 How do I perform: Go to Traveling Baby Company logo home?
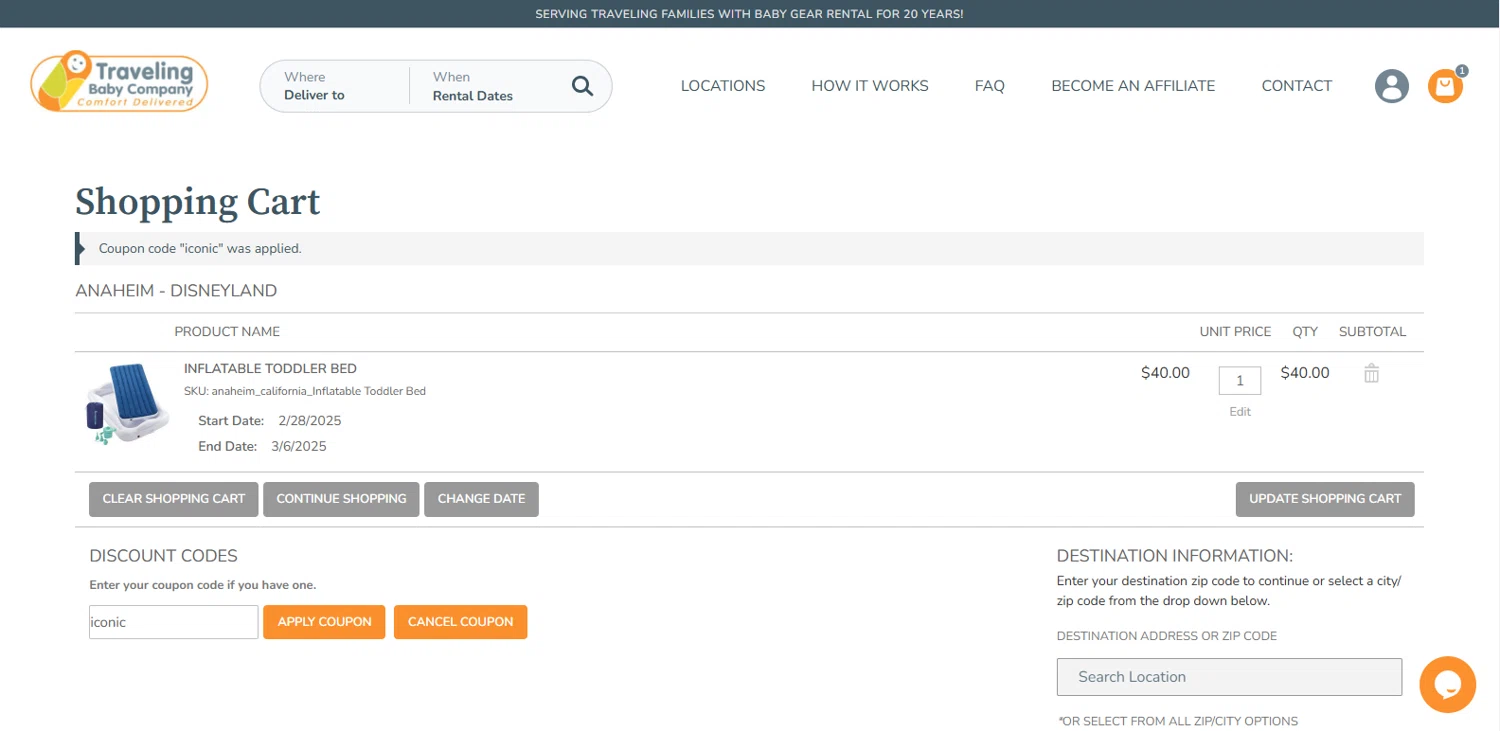119,82
